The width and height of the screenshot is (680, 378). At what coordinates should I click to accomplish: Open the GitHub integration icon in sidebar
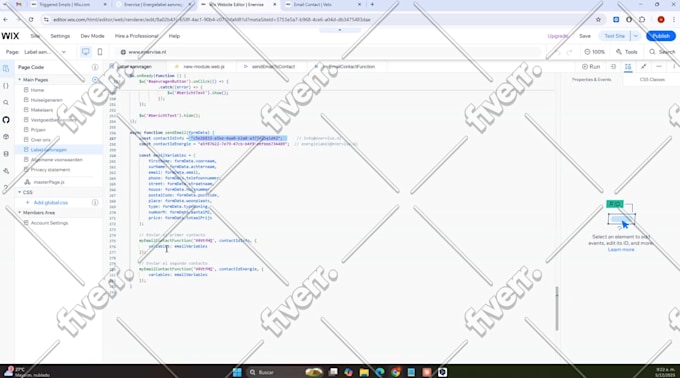[6, 120]
